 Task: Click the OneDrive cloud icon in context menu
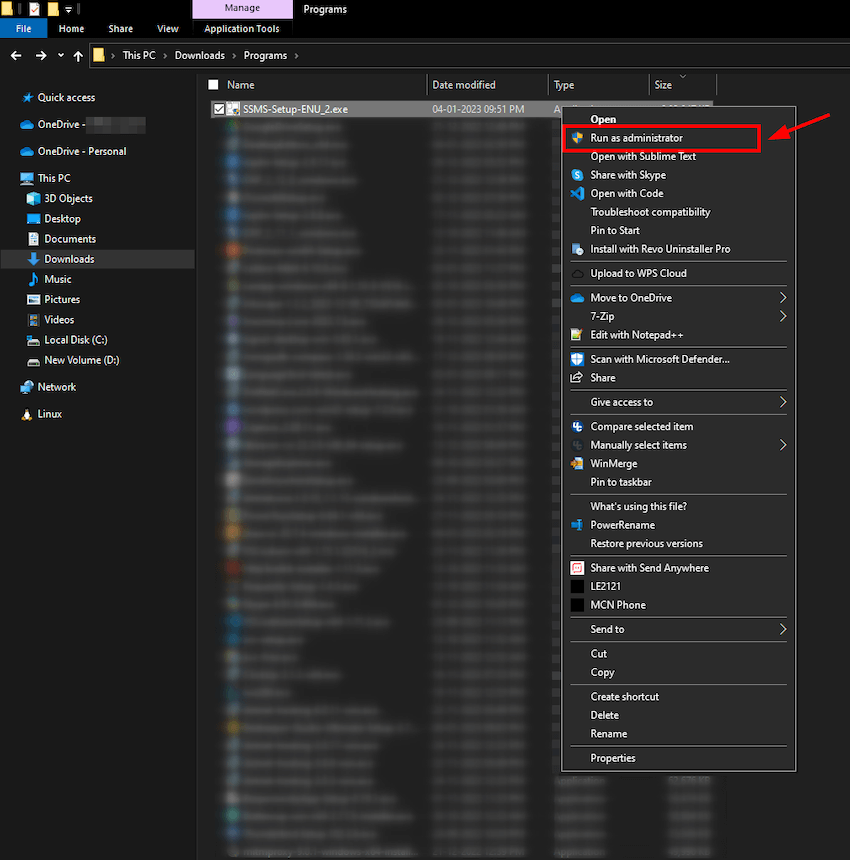[x=577, y=298]
